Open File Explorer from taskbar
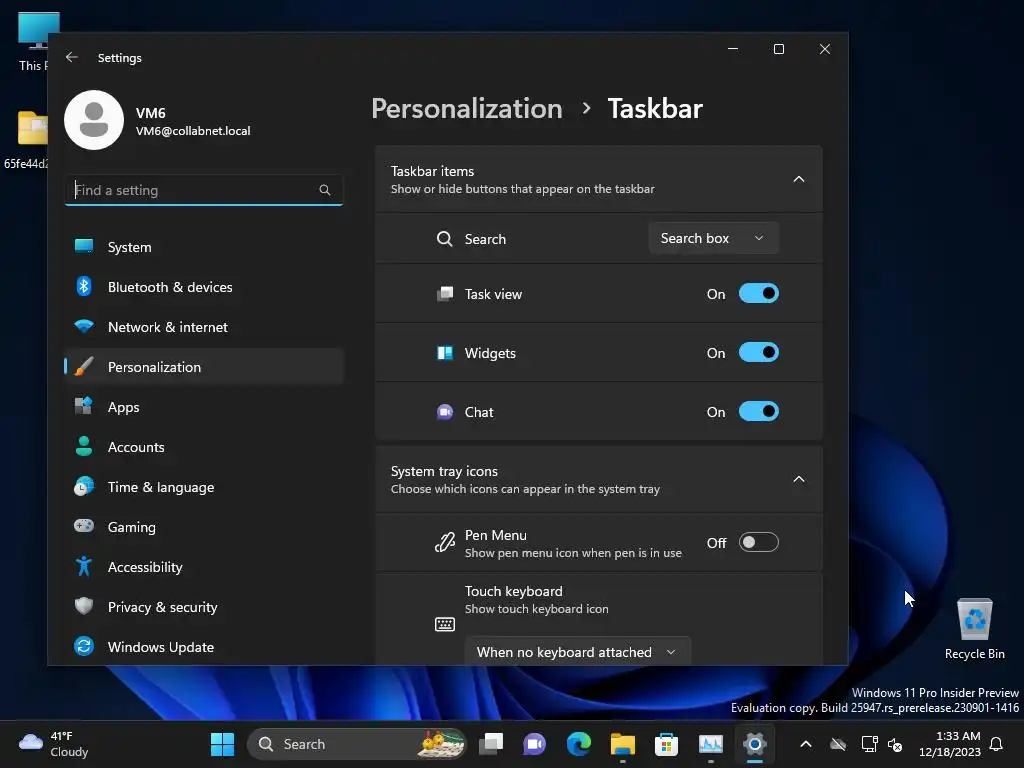 point(622,744)
